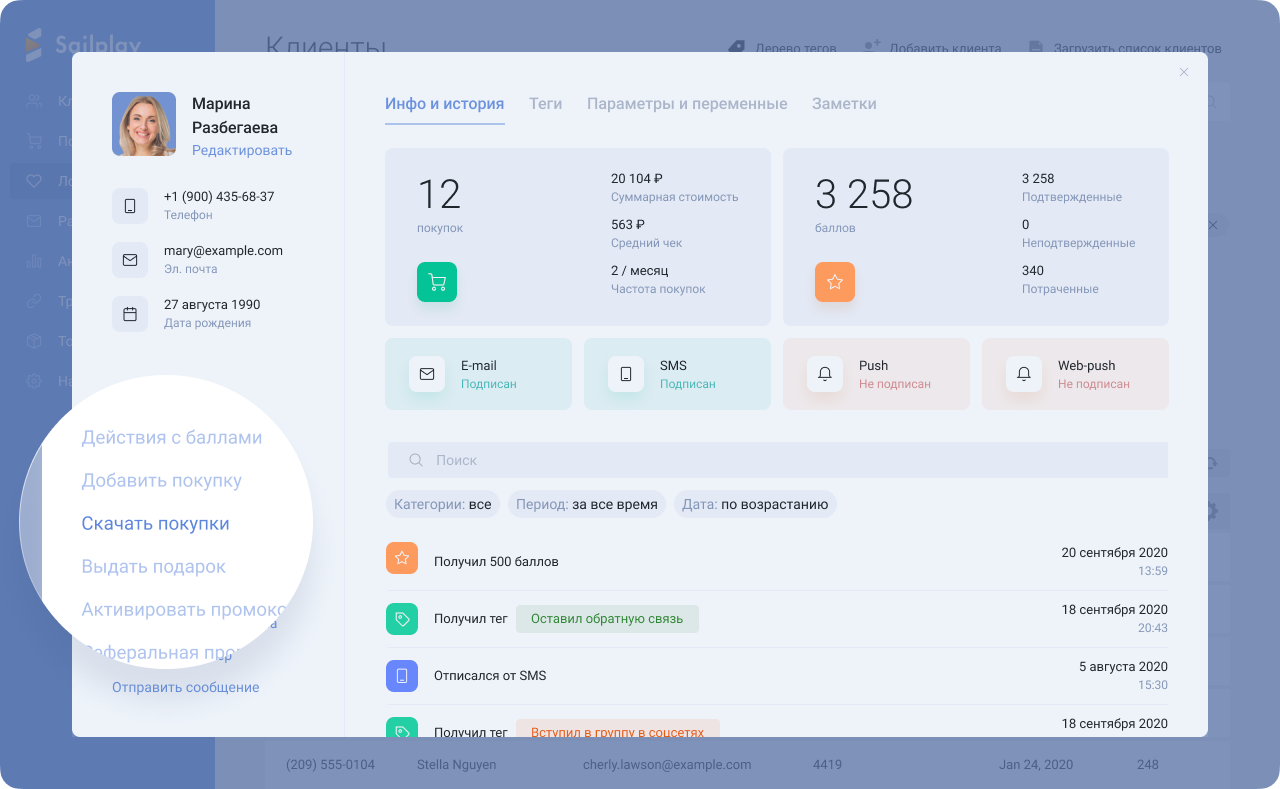Open the Период: за все время filter
1280x789 pixels.
click(587, 504)
